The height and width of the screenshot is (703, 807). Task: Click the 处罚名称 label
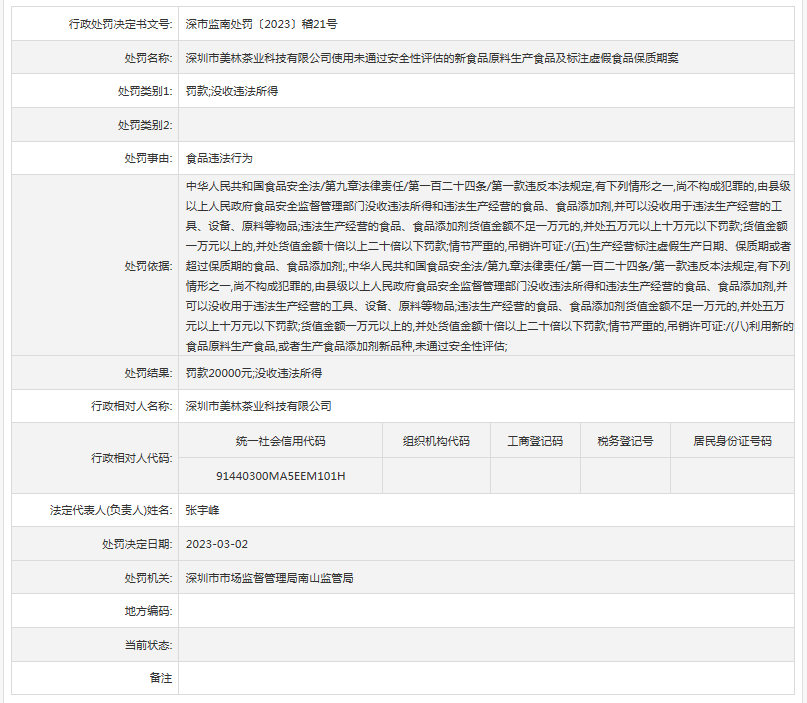148,58
